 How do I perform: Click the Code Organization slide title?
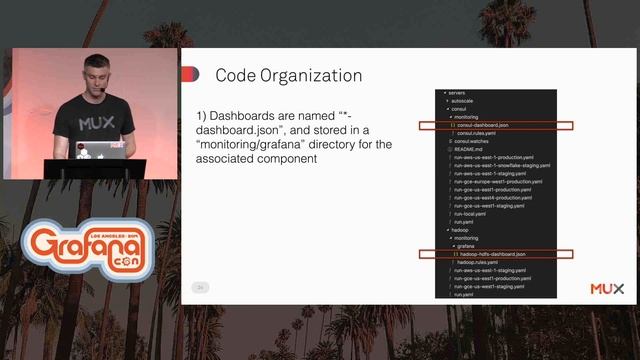pyautogui.click(x=289, y=76)
